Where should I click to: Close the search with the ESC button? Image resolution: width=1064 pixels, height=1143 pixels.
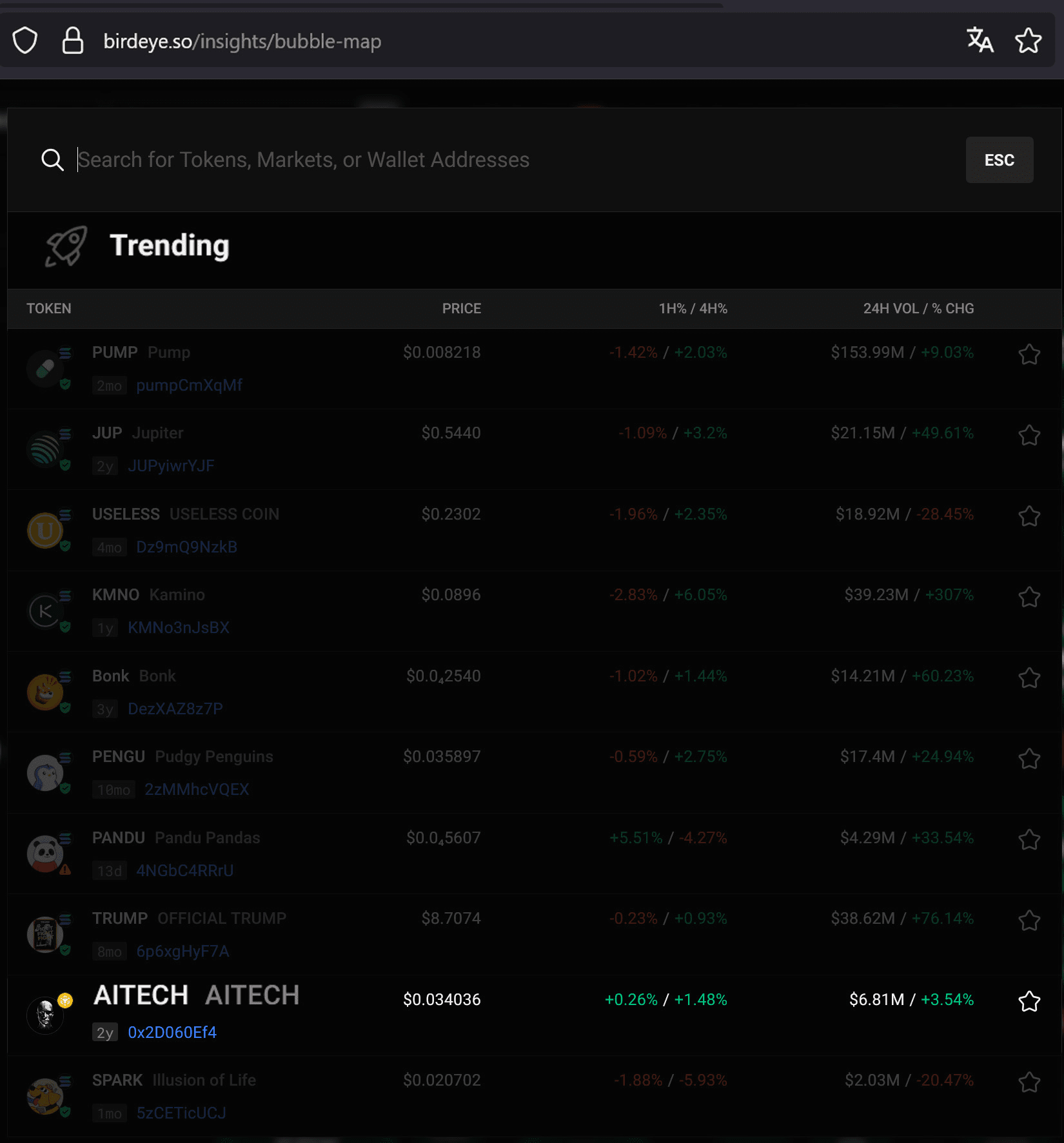1000,160
